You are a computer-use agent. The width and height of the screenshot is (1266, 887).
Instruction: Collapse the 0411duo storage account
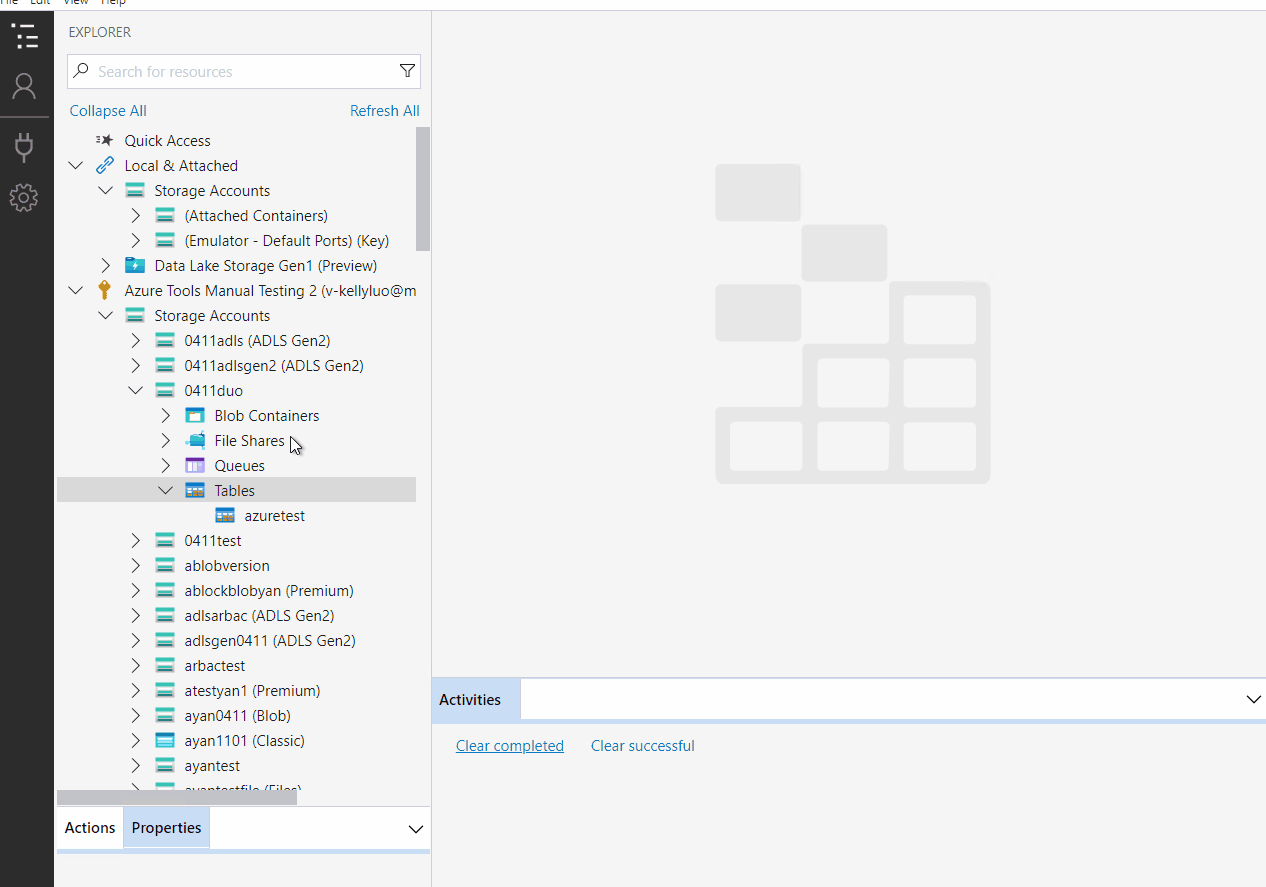tap(135, 391)
